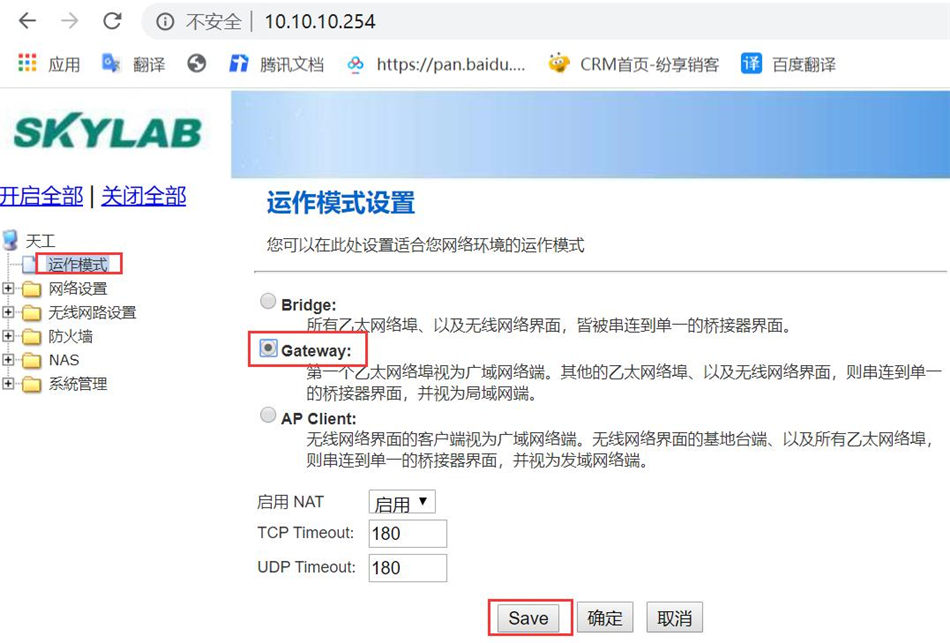Select 运作模式 in the sidebar tree

[x=79, y=263]
